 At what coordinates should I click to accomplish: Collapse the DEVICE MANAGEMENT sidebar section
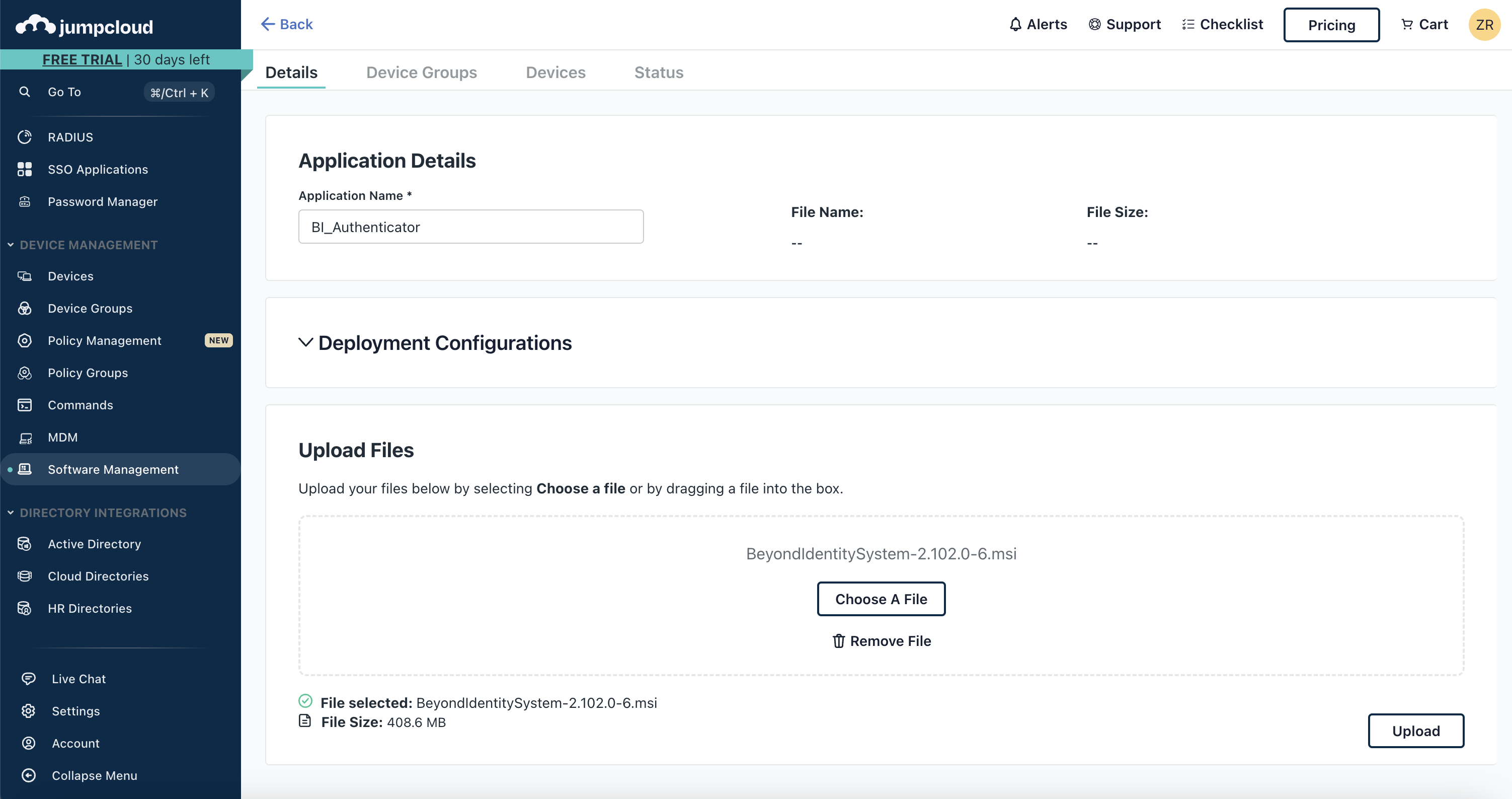tap(11, 244)
